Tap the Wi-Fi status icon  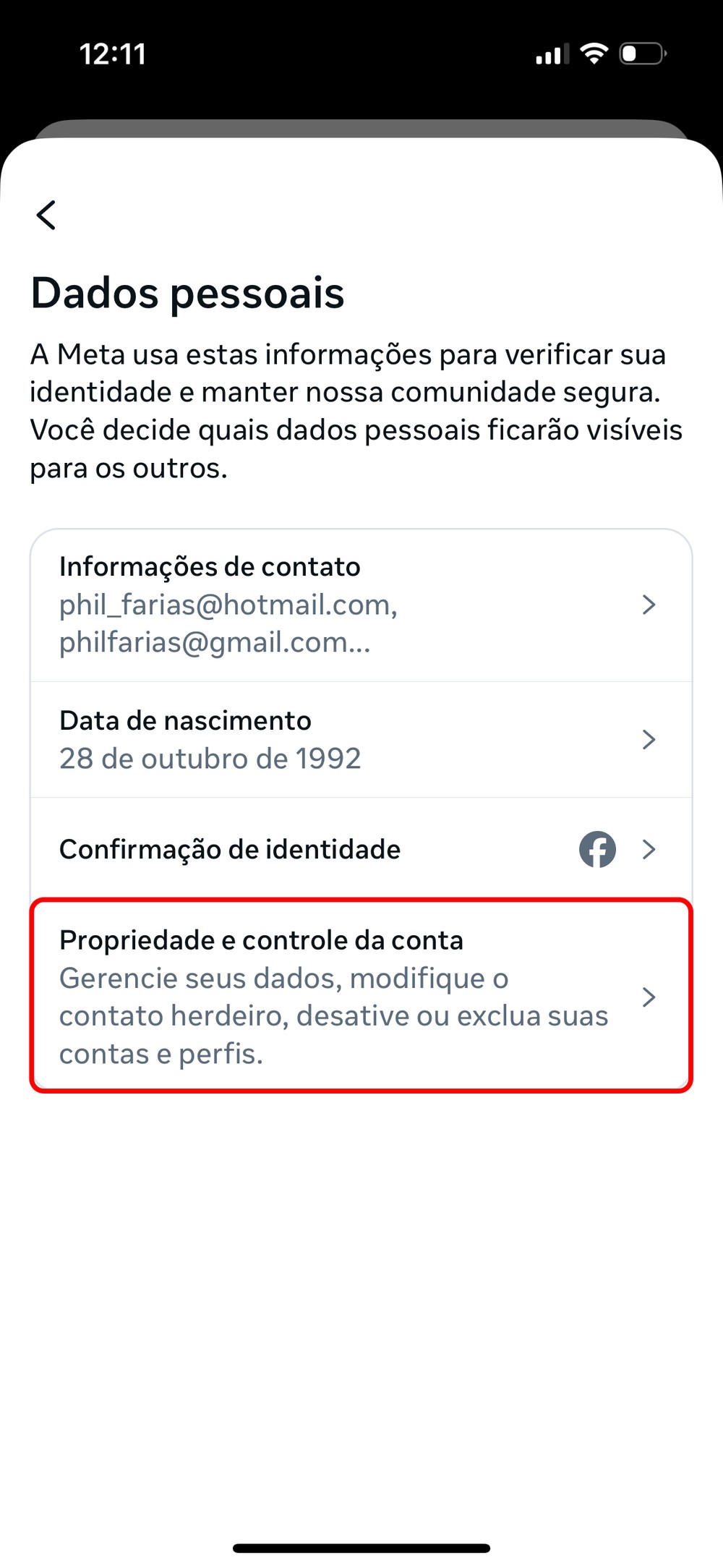pyautogui.click(x=594, y=54)
